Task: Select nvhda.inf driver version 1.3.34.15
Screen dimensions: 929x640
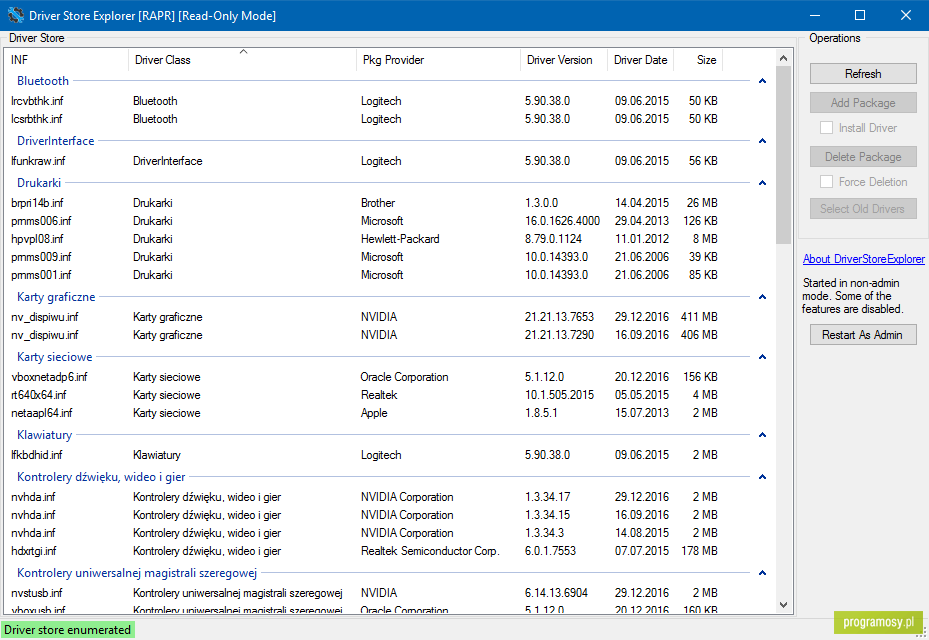Action: click(364, 515)
